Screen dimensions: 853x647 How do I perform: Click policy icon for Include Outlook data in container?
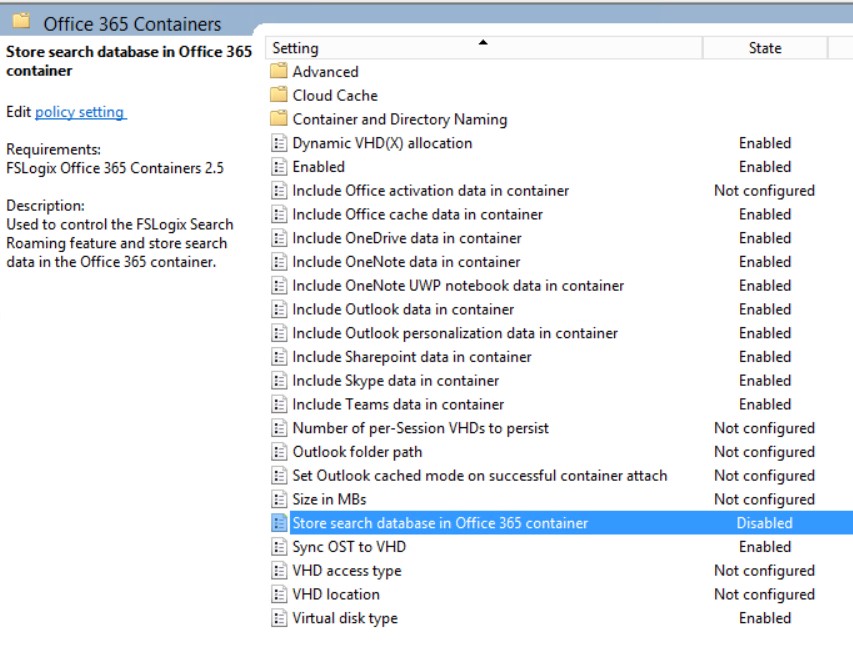pyautogui.click(x=279, y=309)
